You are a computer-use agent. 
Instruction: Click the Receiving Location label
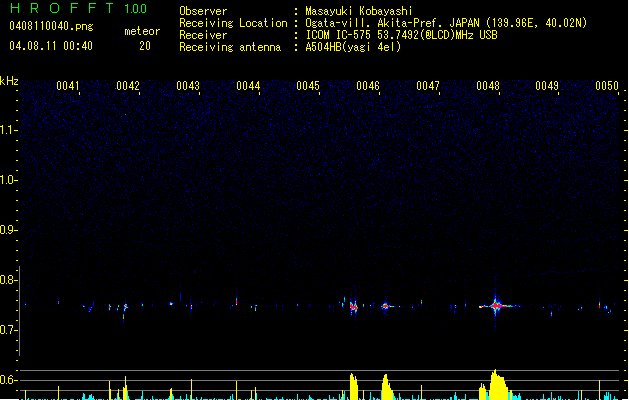[233, 23]
